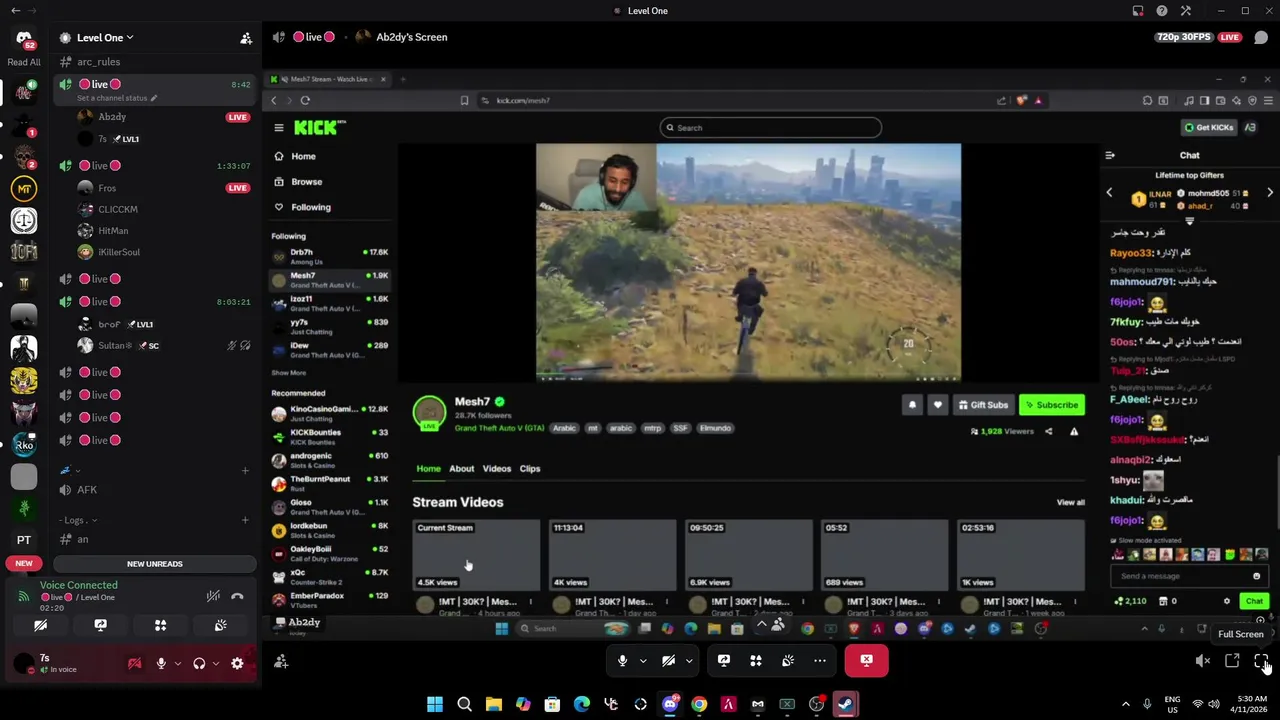Open more options ellipsis on control bar
Viewport: 1280px width, 720px height.
(x=820, y=660)
